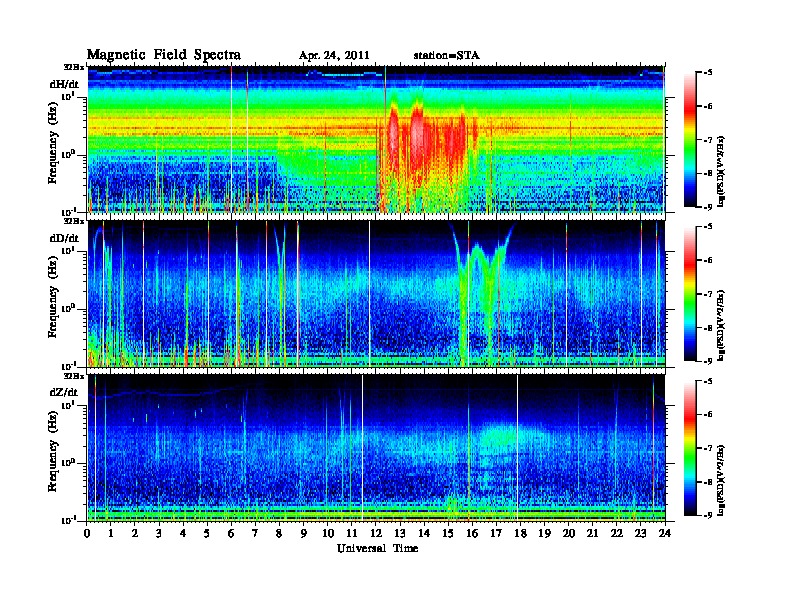Click the "32Hz" label atop the dZ/dt panel
The image size is (792, 612).
(x=74, y=376)
